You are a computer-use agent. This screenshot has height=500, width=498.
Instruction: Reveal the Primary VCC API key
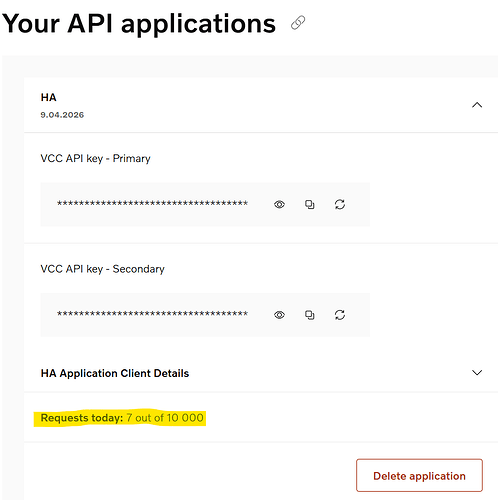pos(279,204)
